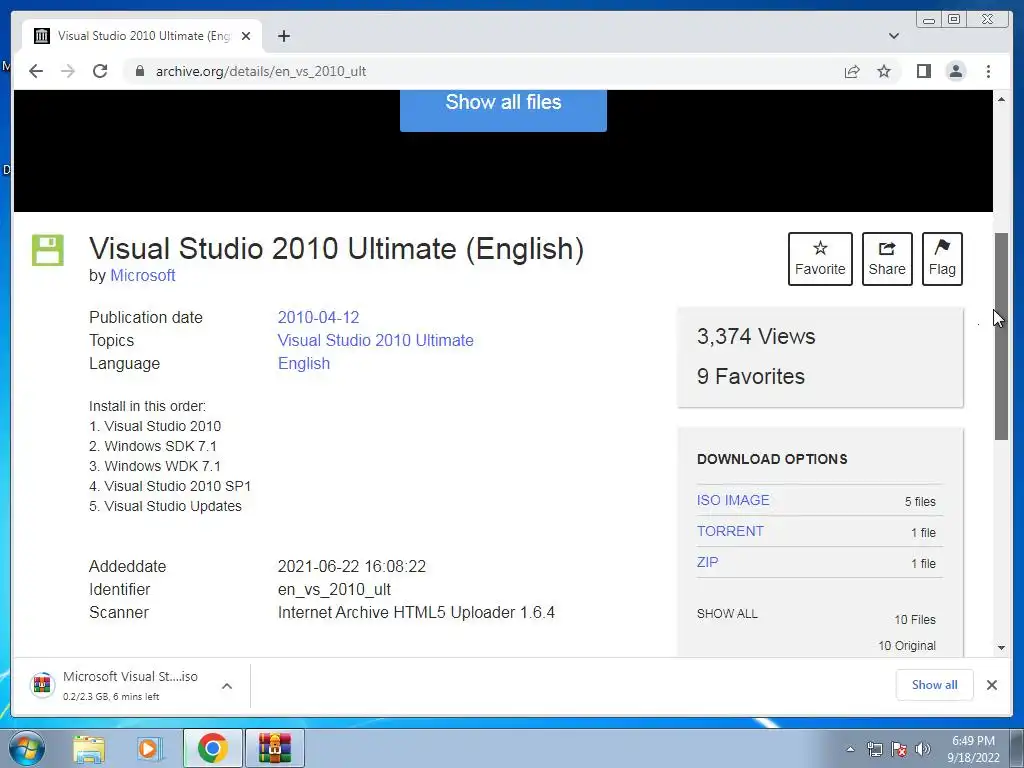Open ISO IMAGE download option
The height and width of the screenshot is (768, 1024).
[x=733, y=500]
